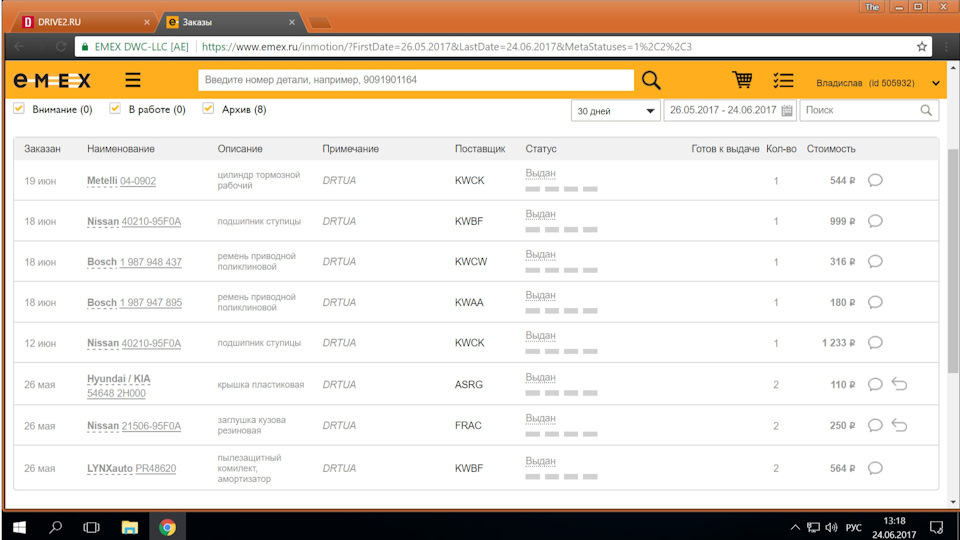Switch РУС keyboard language indicator
Viewport: 960px width, 540px height.
coord(853,528)
